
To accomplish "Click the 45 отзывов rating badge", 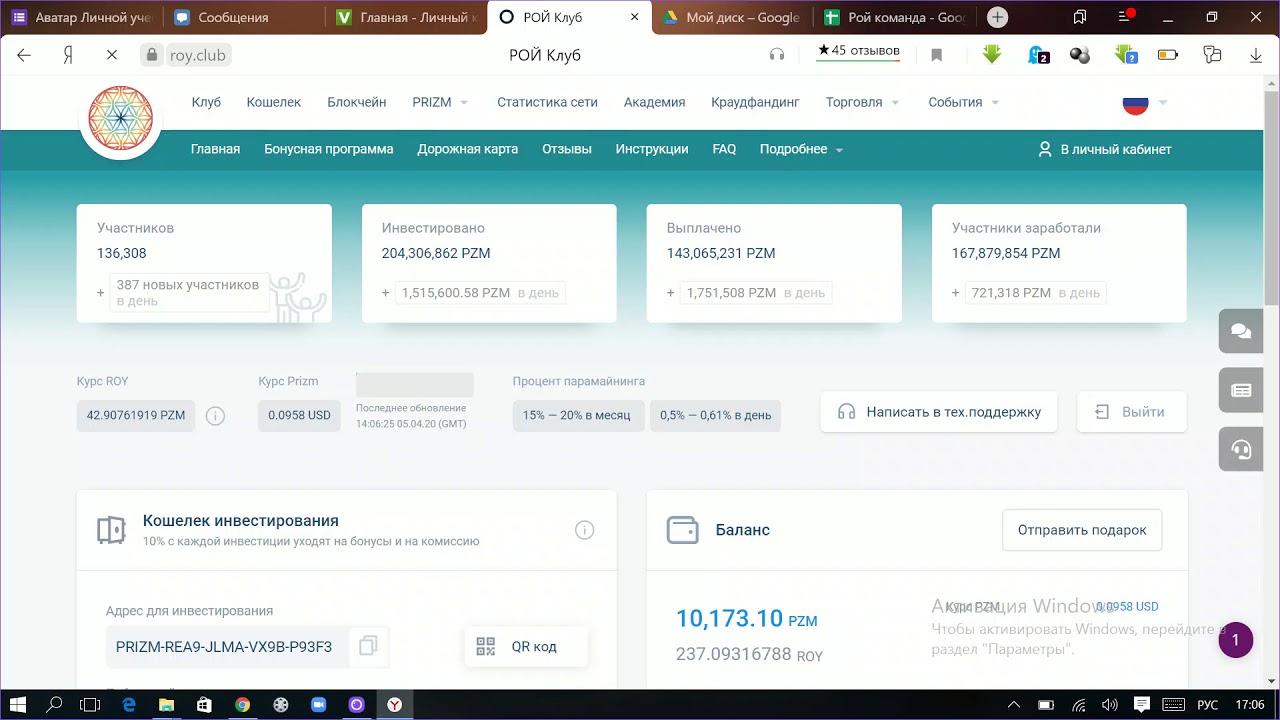I will 858,52.
